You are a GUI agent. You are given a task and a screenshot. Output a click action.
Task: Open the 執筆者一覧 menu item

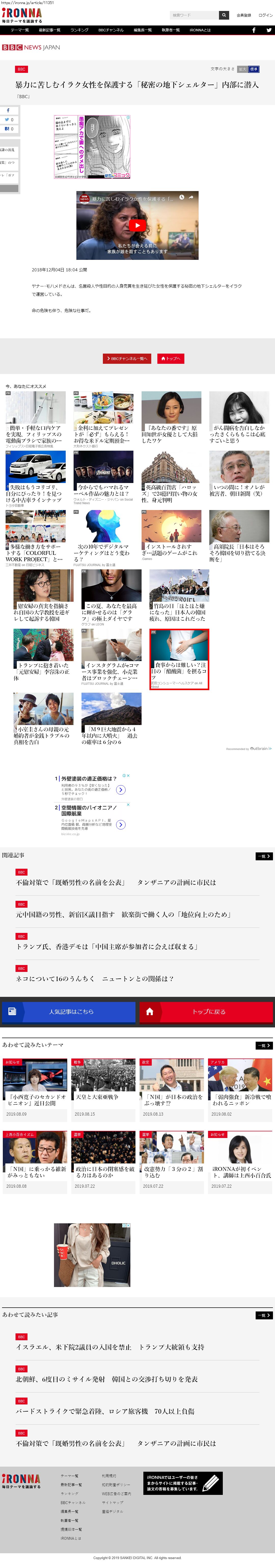[x=170, y=30]
